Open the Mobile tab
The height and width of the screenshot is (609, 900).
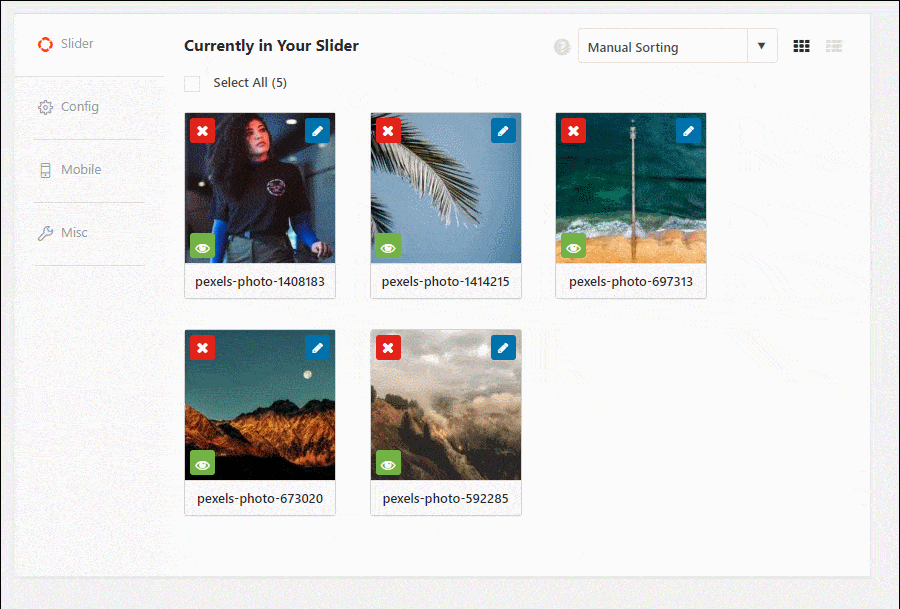[x=90, y=170]
